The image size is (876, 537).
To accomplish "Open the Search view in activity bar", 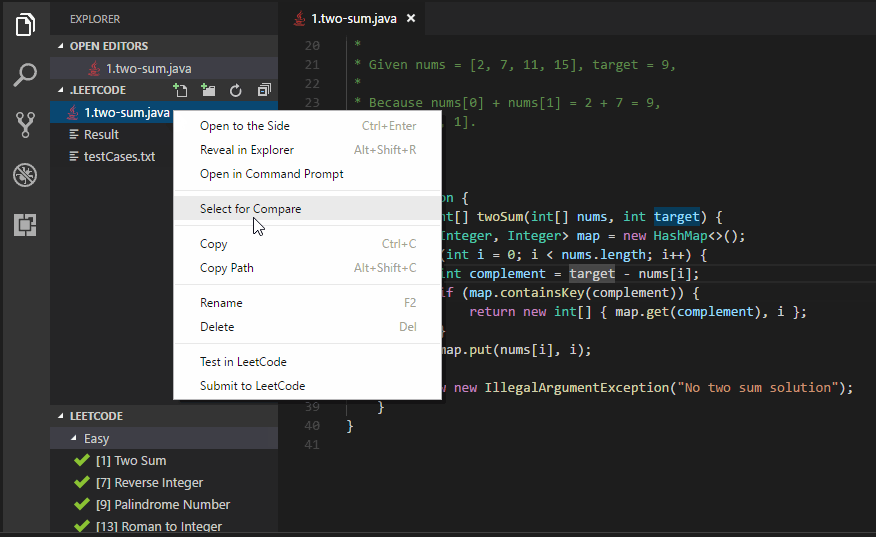I will [x=25, y=74].
